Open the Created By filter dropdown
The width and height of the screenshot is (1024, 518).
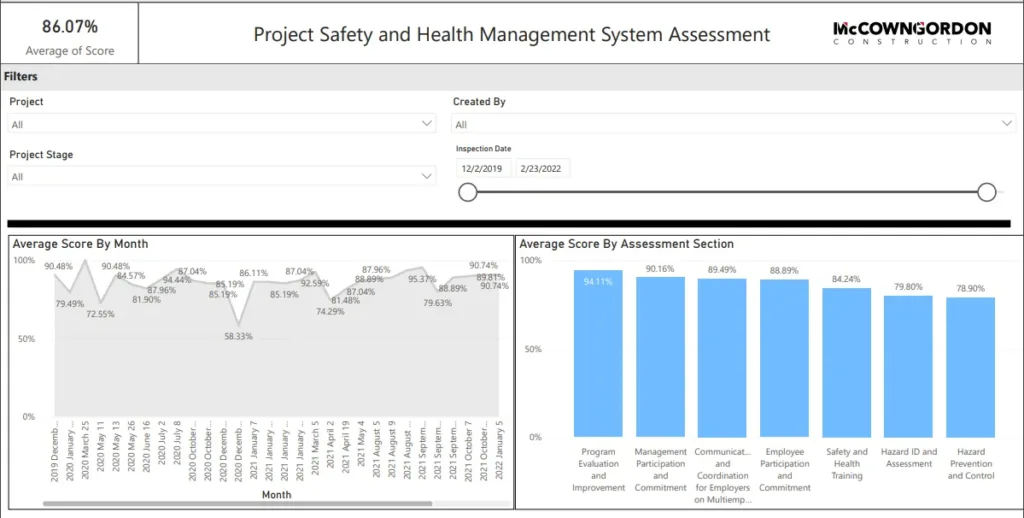[733, 123]
